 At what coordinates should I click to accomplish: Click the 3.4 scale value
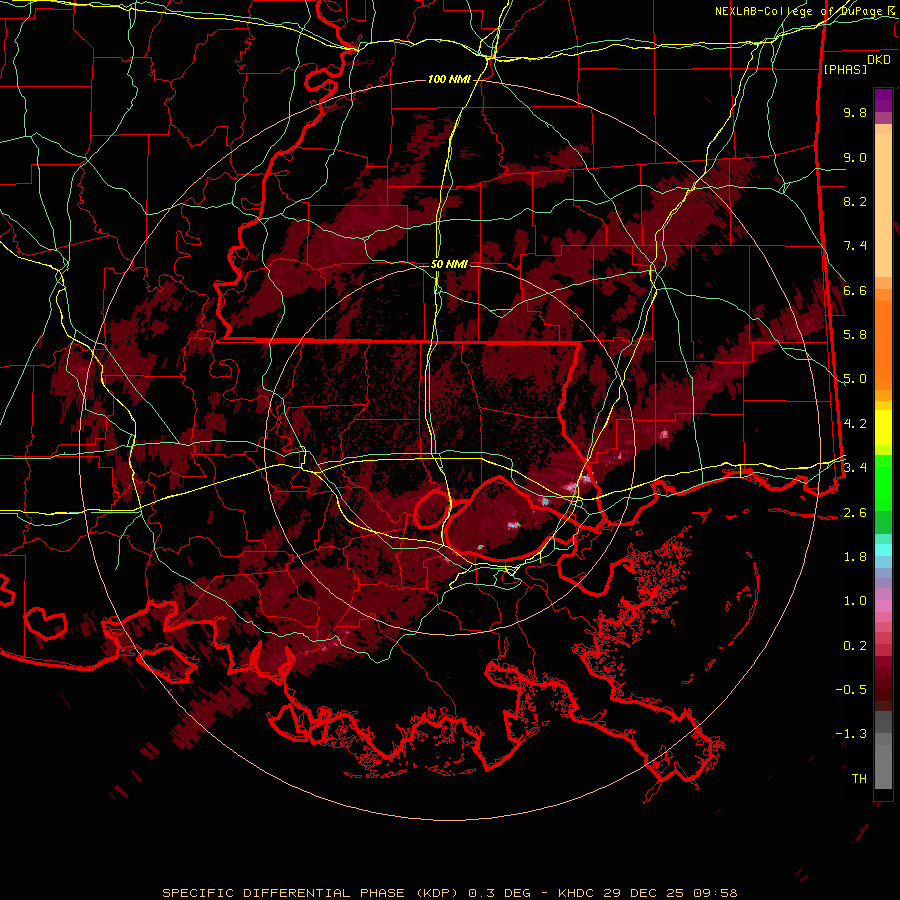pos(855,468)
